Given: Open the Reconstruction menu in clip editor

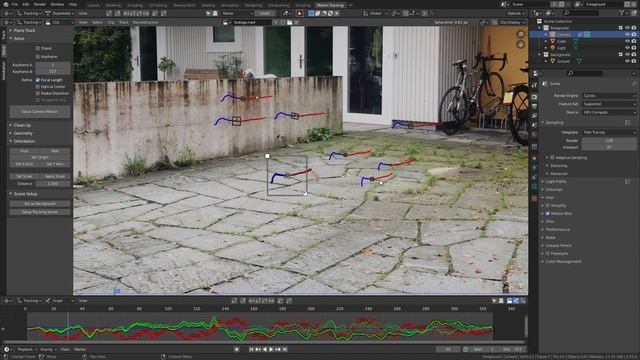Looking at the screenshot, I should point(145,22).
